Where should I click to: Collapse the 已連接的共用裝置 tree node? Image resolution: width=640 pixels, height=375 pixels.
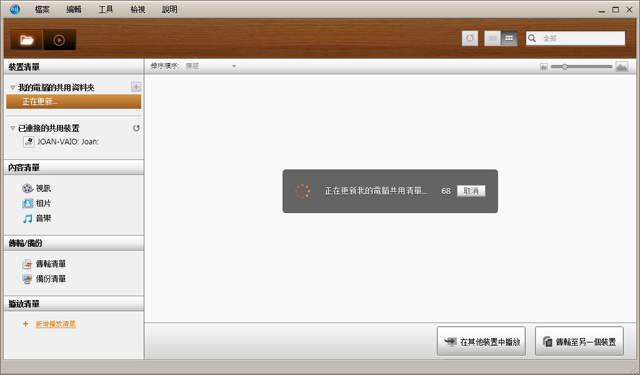tap(13, 128)
